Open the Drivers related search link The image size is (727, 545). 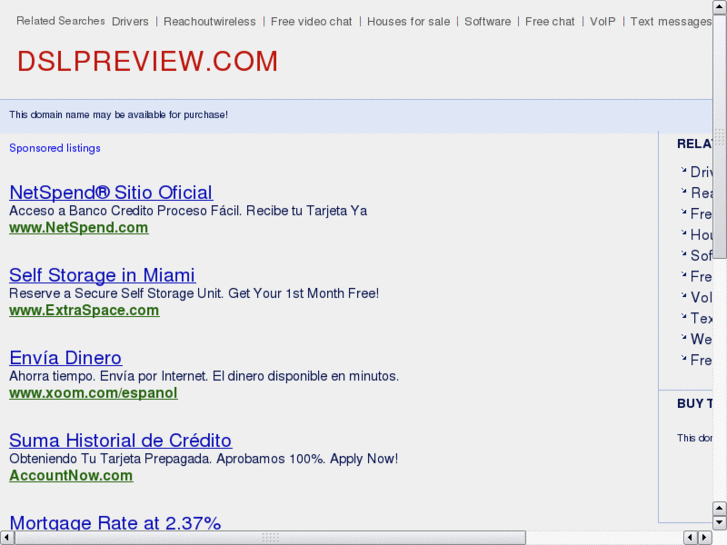coord(130,21)
